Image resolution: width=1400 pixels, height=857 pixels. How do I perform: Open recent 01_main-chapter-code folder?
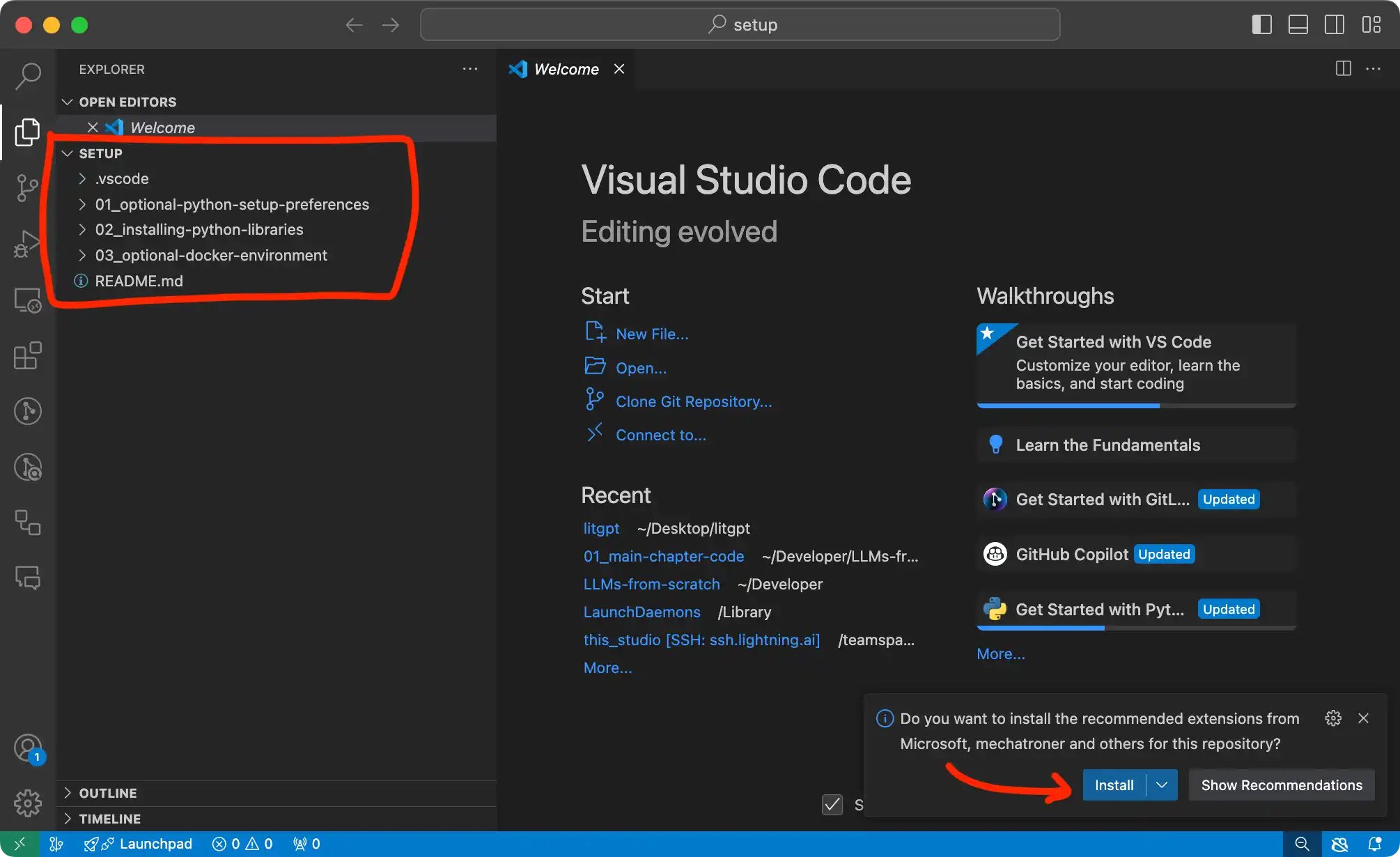pos(664,556)
